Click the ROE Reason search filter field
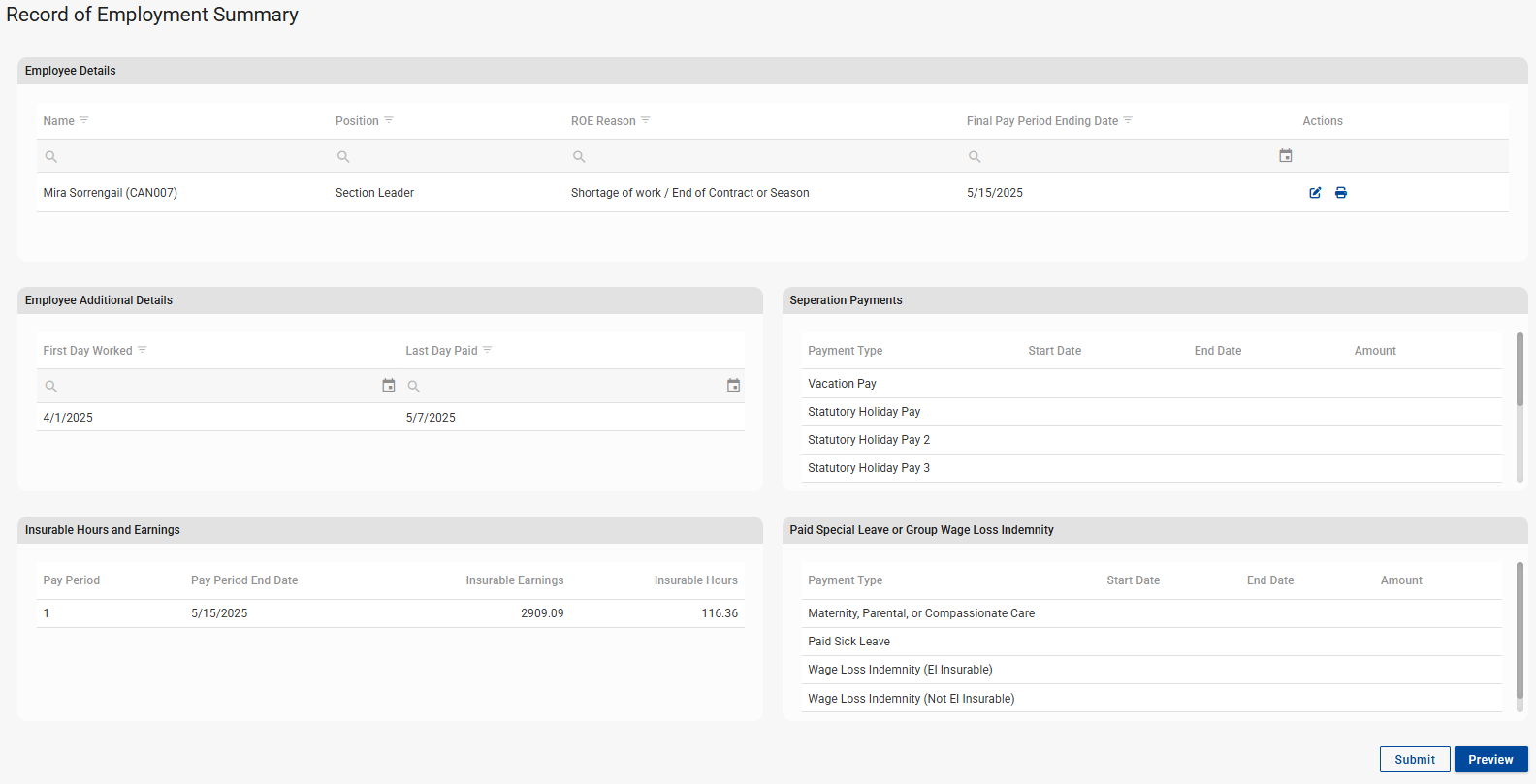This screenshot has width=1536, height=784. (x=766, y=157)
